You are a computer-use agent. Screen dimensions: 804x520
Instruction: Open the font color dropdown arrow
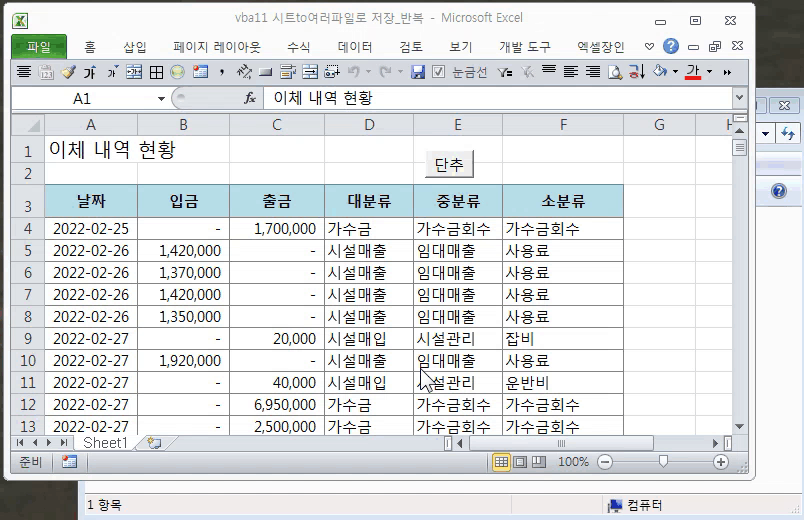point(710,72)
